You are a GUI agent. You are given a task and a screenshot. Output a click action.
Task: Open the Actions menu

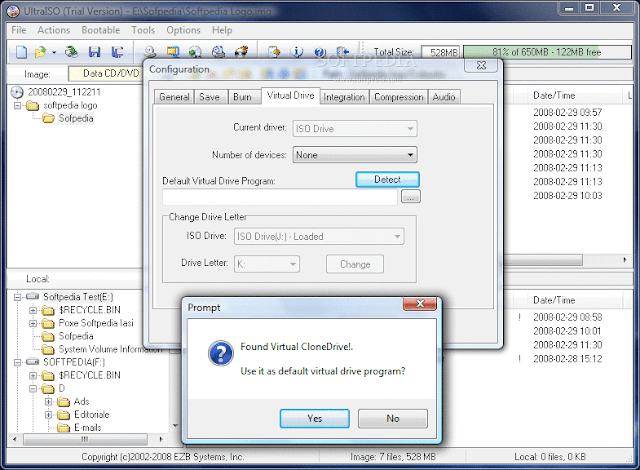tap(54, 30)
